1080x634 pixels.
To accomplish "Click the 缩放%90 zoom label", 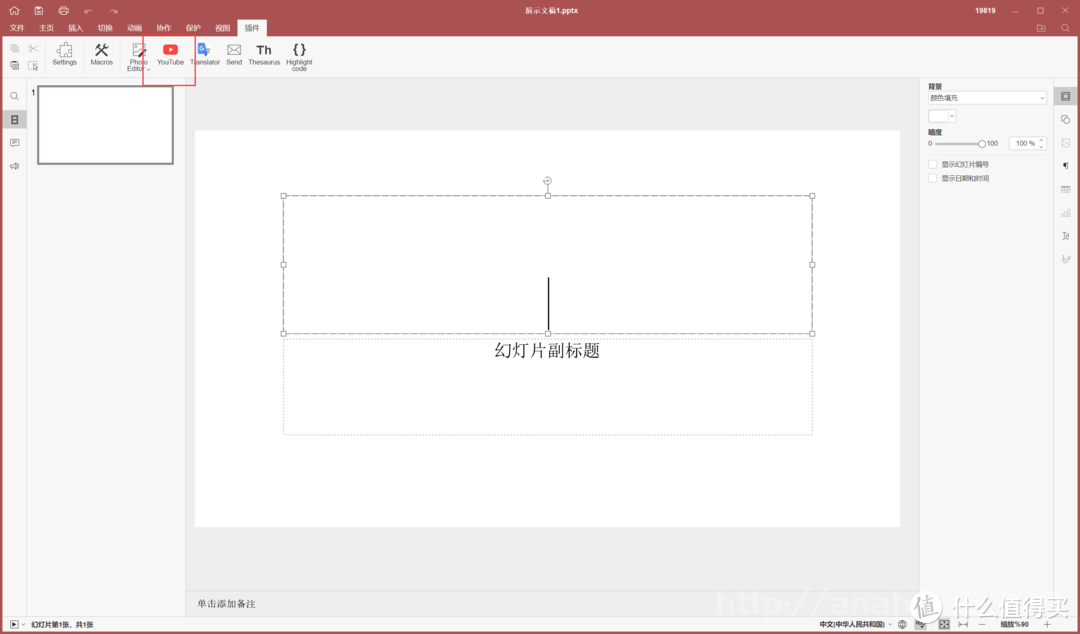I will [1014, 624].
